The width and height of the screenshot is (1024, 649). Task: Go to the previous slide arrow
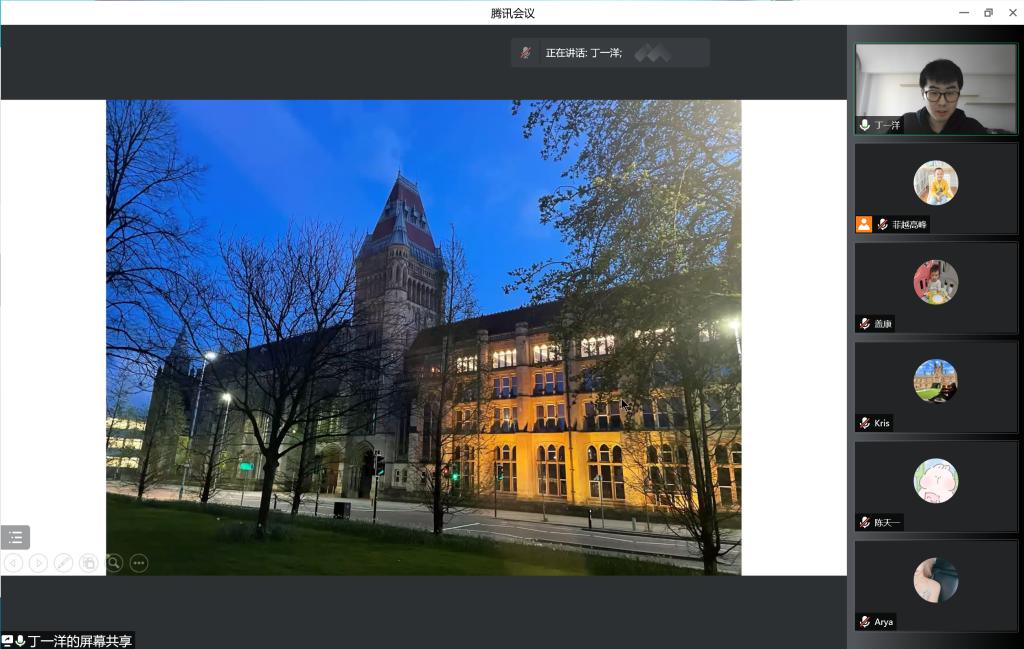click(14, 563)
